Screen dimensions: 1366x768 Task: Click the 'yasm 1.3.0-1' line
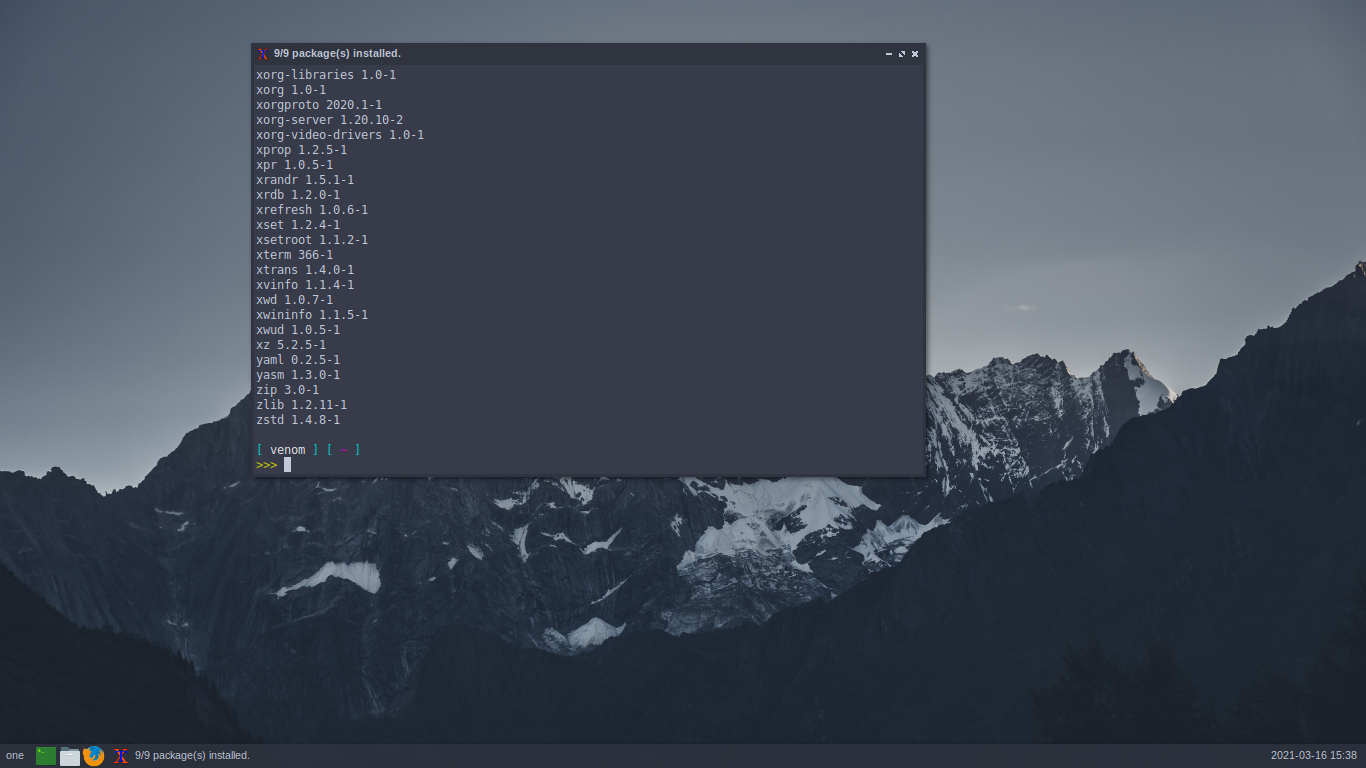pyautogui.click(x=298, y=375)
